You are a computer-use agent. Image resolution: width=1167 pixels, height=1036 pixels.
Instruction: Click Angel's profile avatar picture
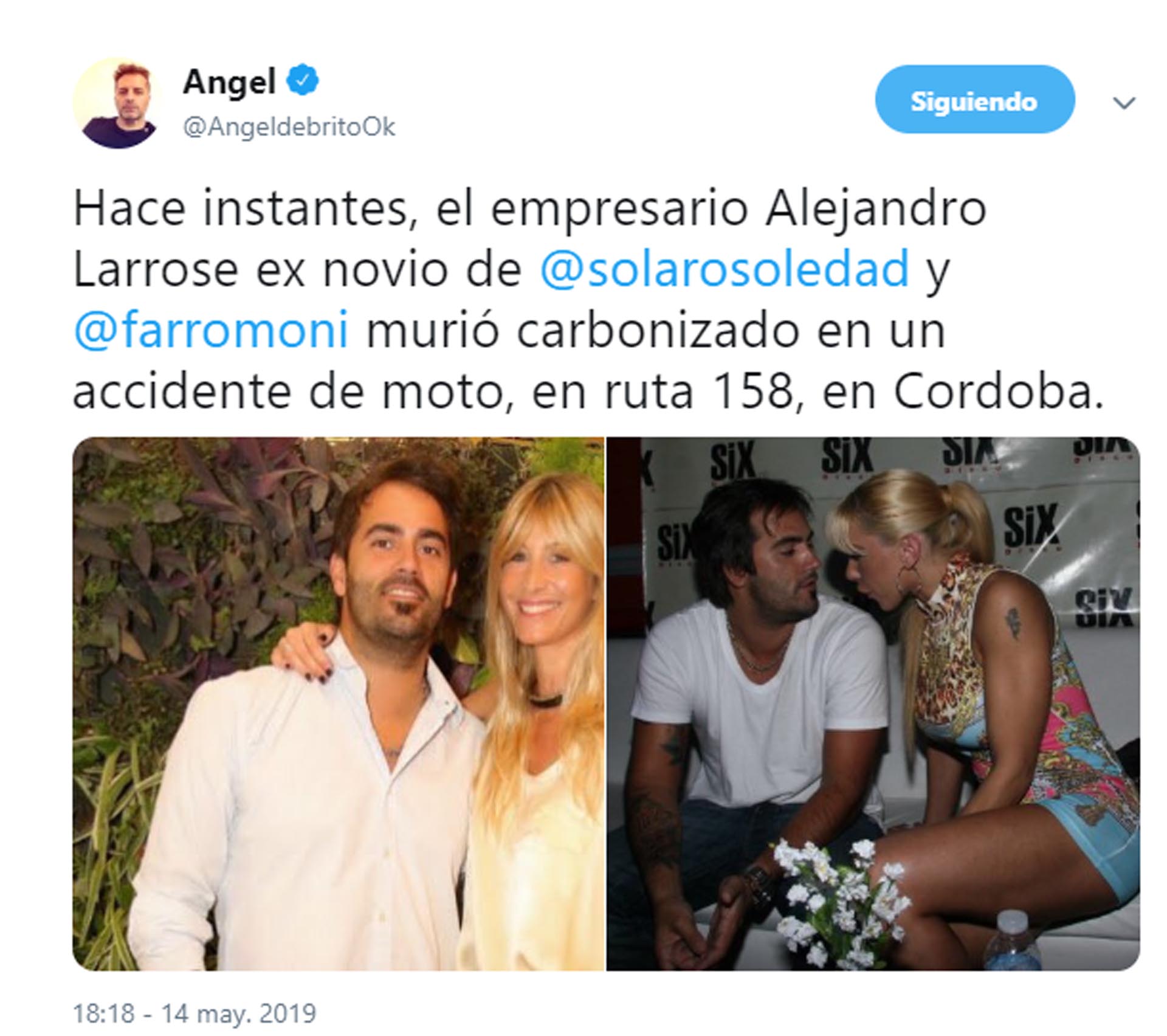(x=118, y=103)
